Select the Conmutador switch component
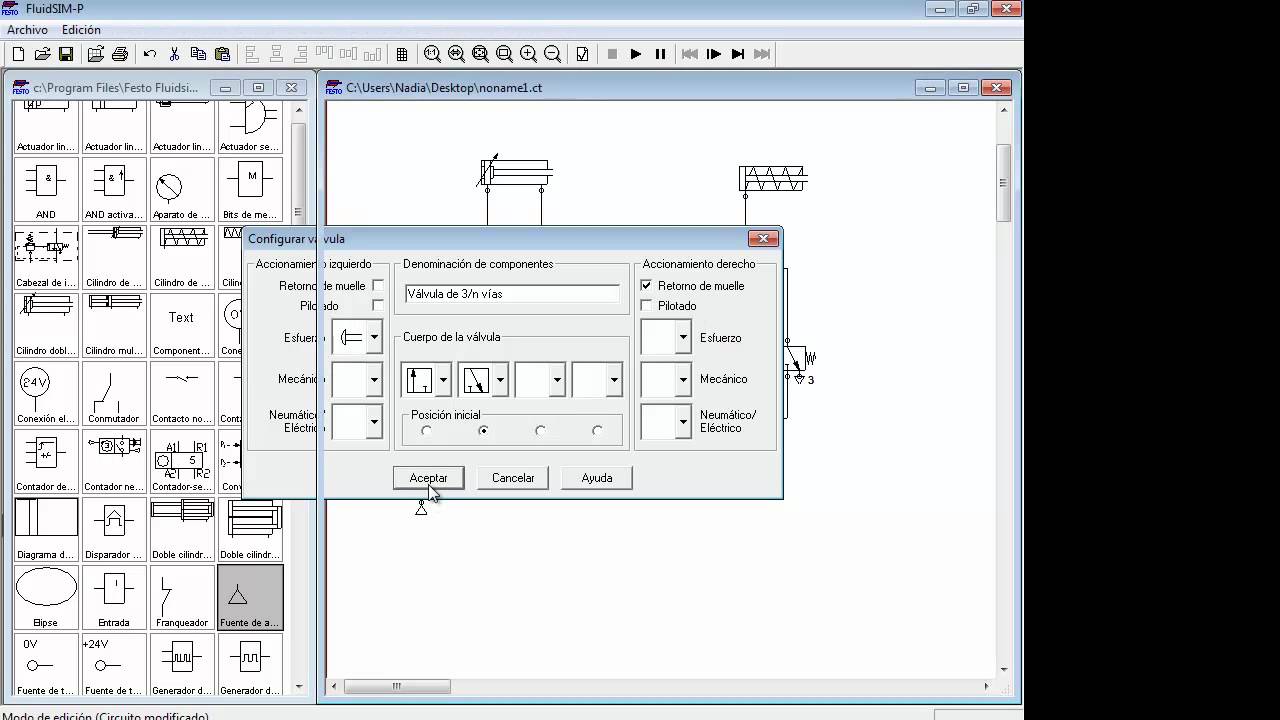Screen dimensions: 1280x720 [114, 393]
